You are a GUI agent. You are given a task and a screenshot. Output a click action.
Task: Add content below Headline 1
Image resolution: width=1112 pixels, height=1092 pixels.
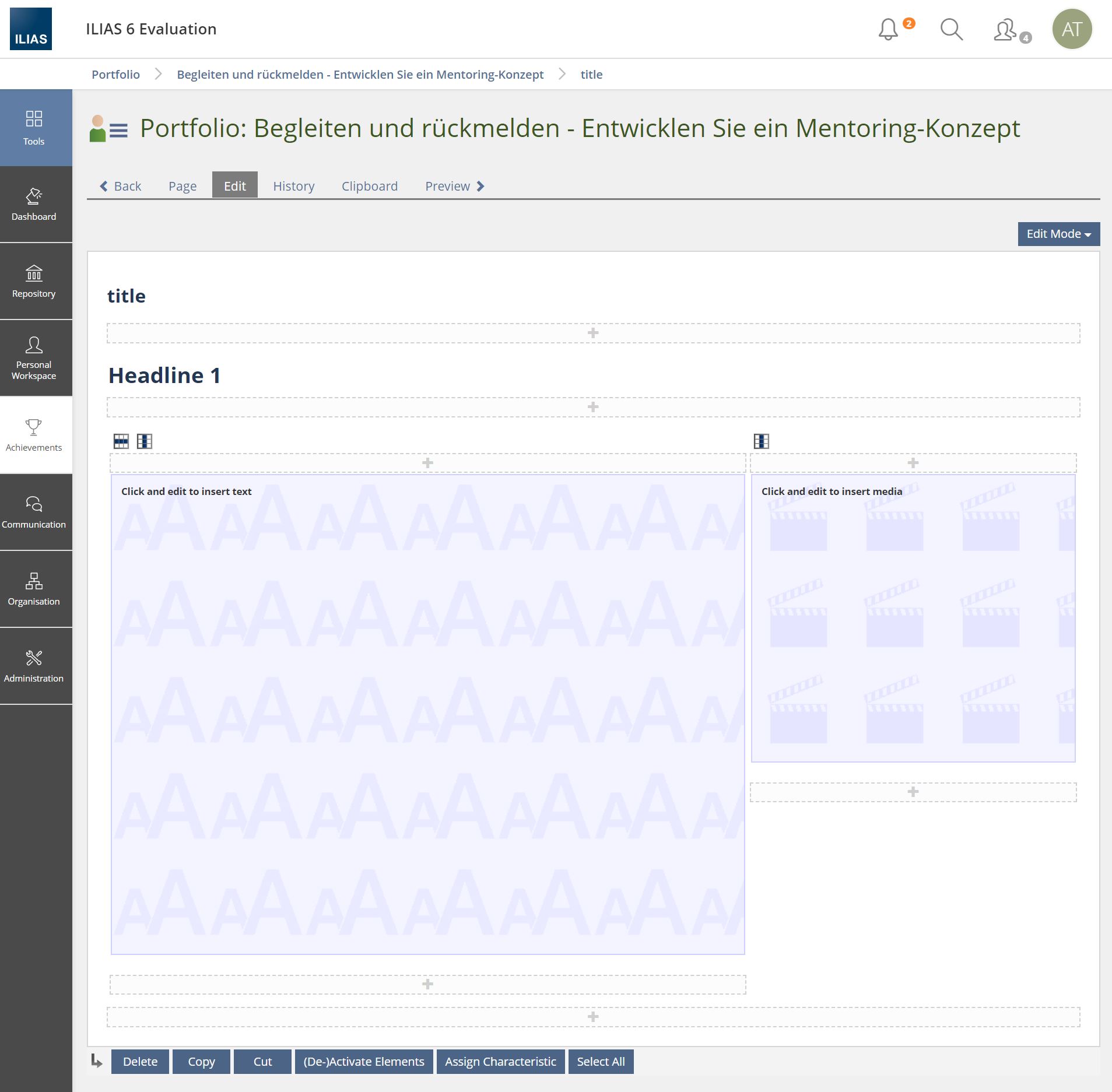593,407
